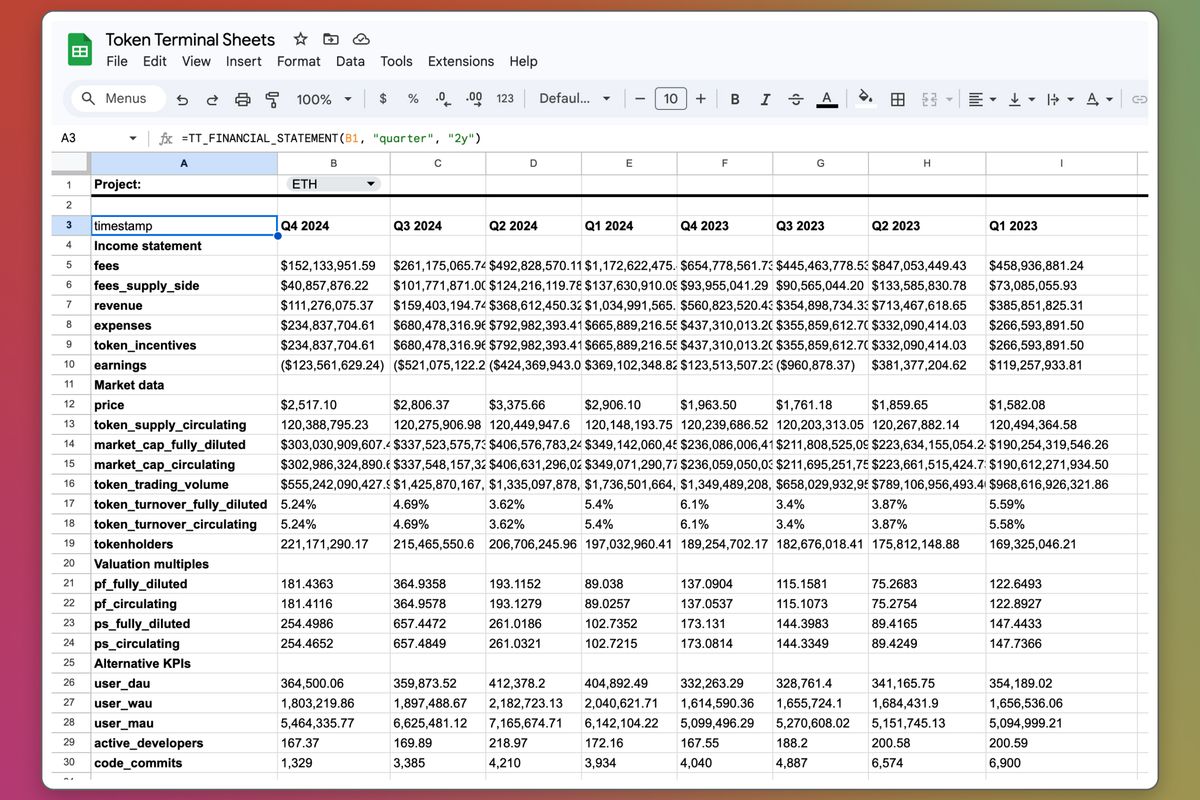Open the Insert menu

click(244, 61)
